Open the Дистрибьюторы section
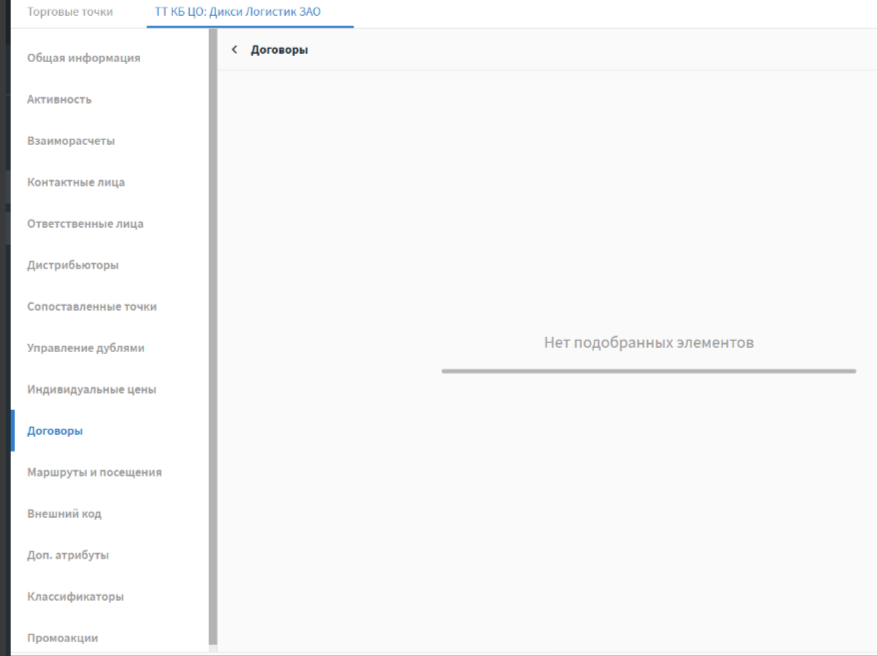 coord(73,265)
